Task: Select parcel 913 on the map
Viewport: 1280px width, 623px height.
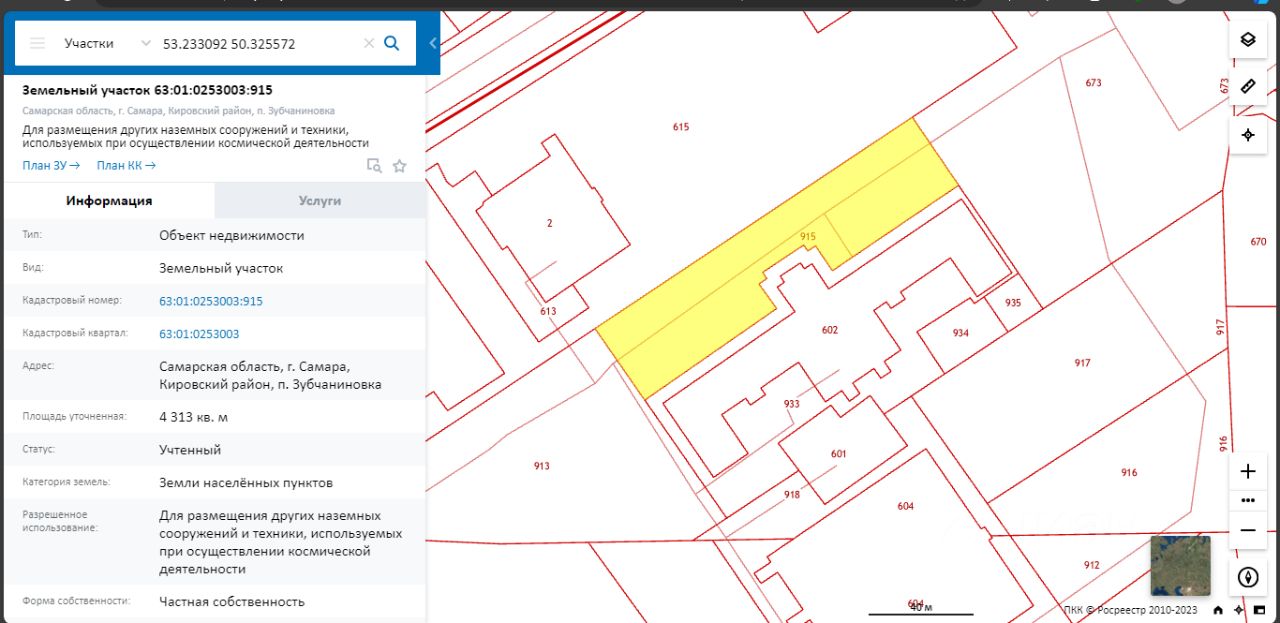Action: [541, 466]
